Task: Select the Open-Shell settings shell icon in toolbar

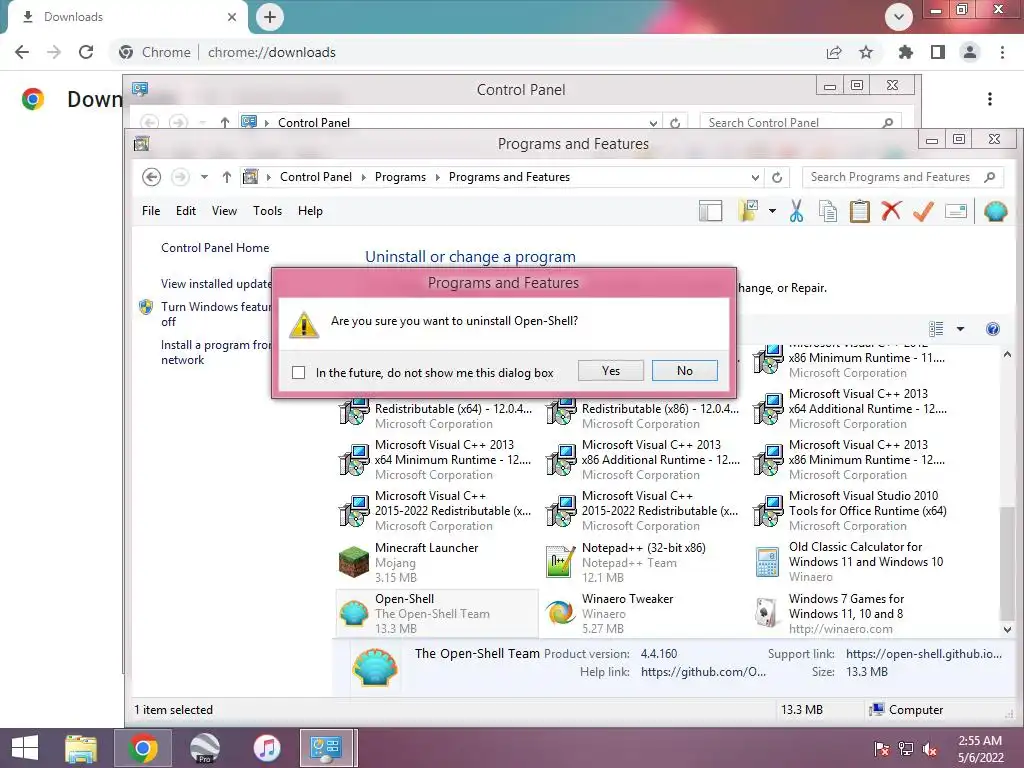Action: pyautogui.click(x=995, y=211)
